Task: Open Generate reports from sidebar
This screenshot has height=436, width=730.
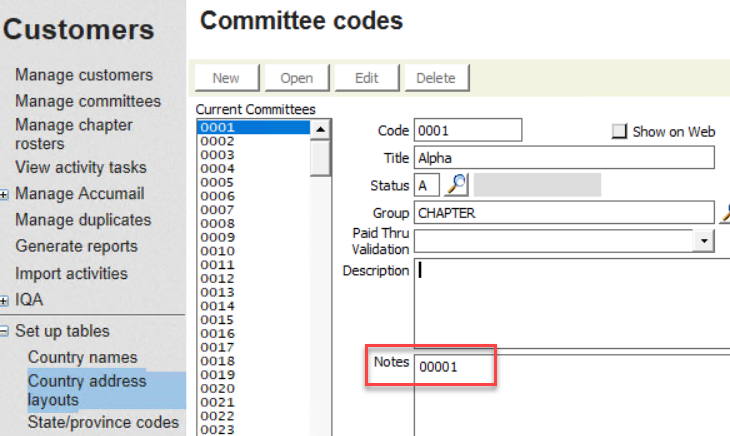Action: coord(77,246)
